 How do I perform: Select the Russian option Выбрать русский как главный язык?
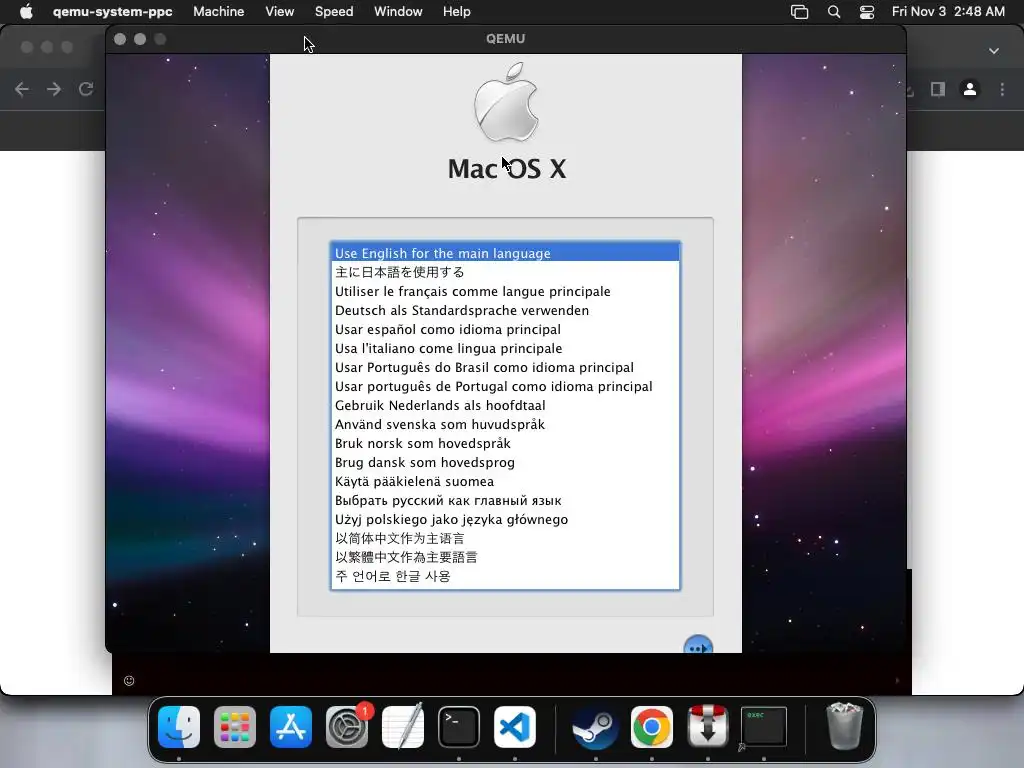(505, 500)
